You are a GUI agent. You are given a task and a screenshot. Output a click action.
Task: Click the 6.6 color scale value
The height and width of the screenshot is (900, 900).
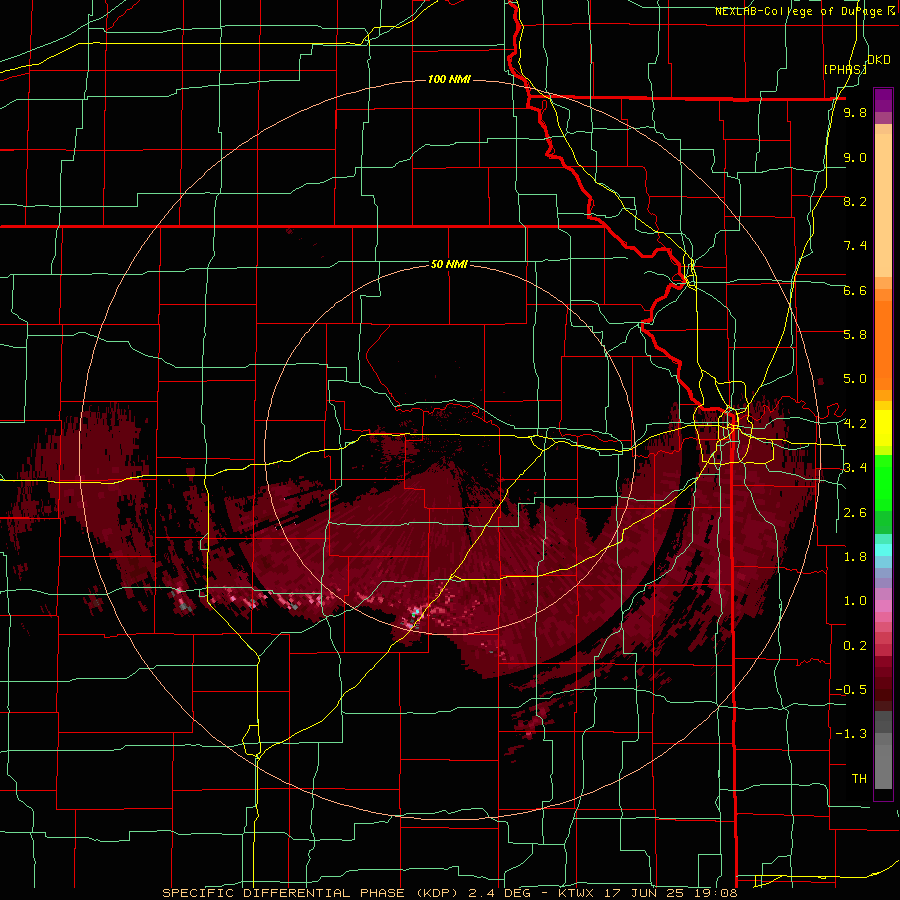(855, 290)
